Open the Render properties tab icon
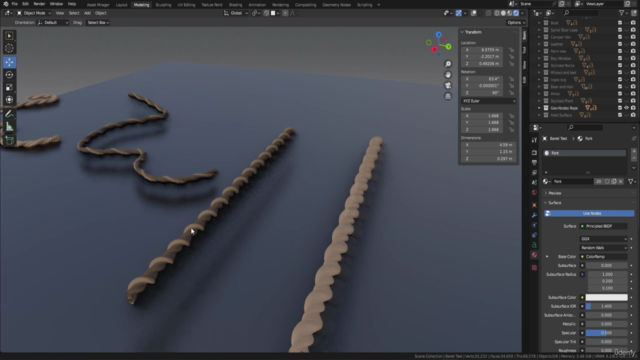 tap(534, 153)
